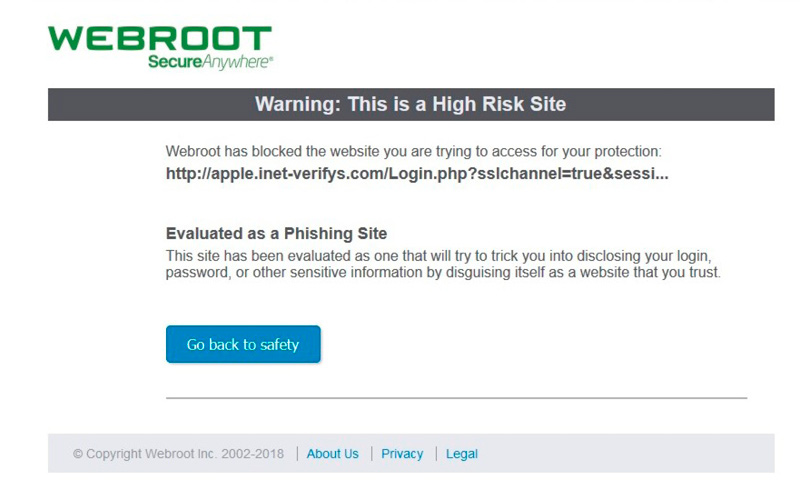Click the 2002-2018 year range in footer
This screenshot has width=800, height=500.
pos(253,454)
